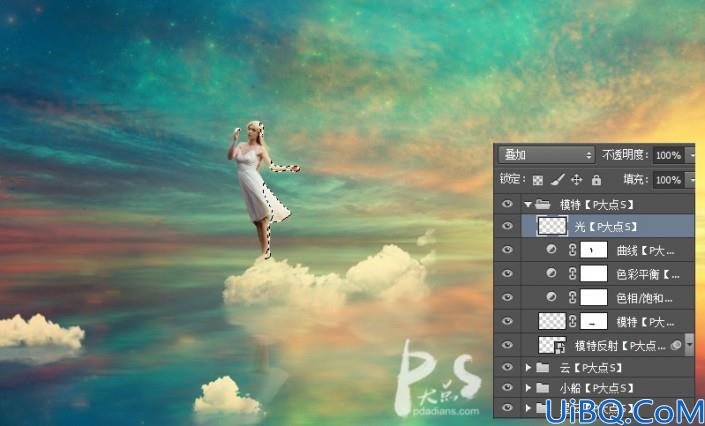The image size is (705, 426).
Task: Click the 填充 100% value field
Action: coord(668,180)
